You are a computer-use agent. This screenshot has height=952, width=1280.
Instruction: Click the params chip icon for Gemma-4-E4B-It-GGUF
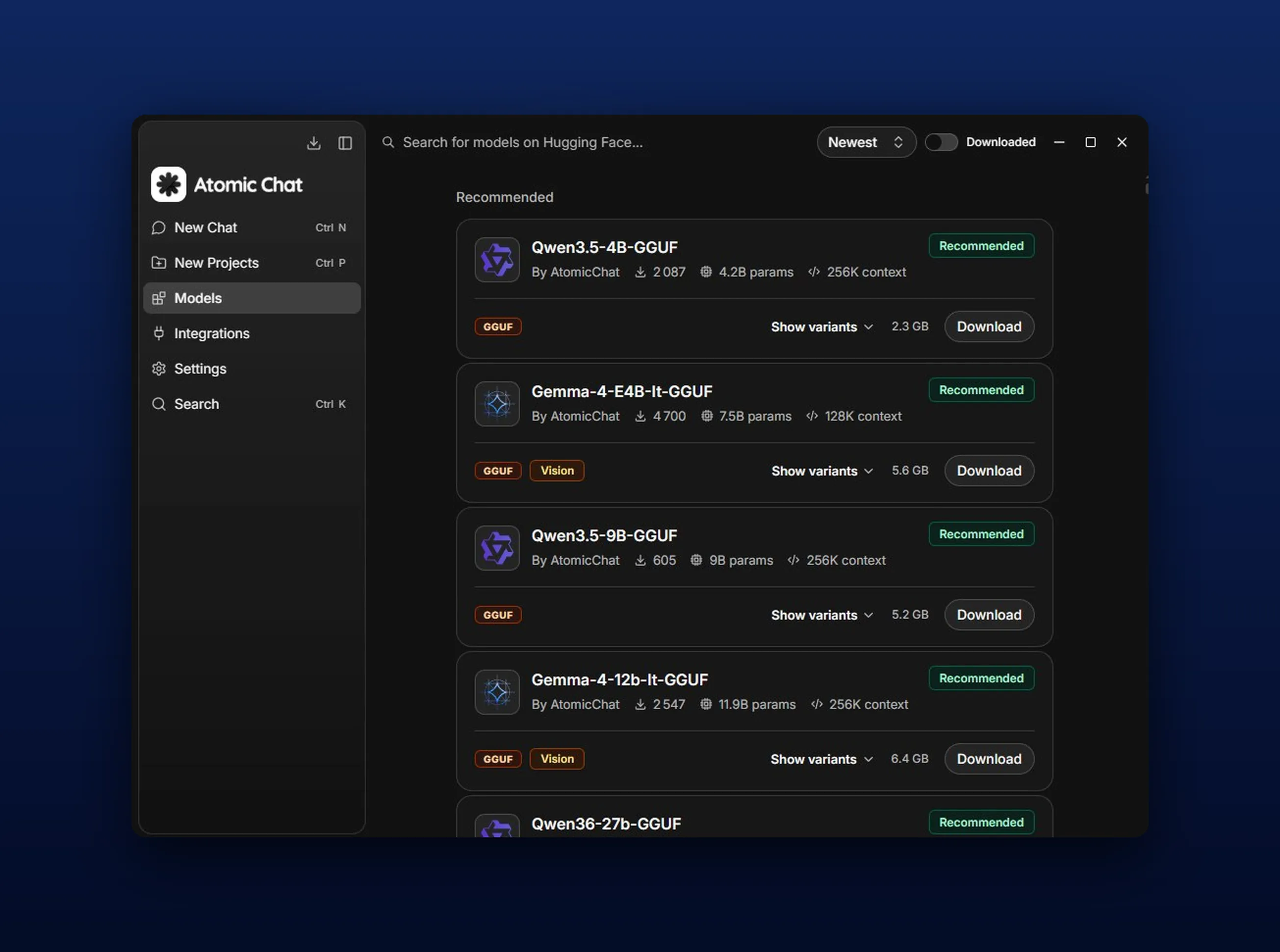point(706,416)
